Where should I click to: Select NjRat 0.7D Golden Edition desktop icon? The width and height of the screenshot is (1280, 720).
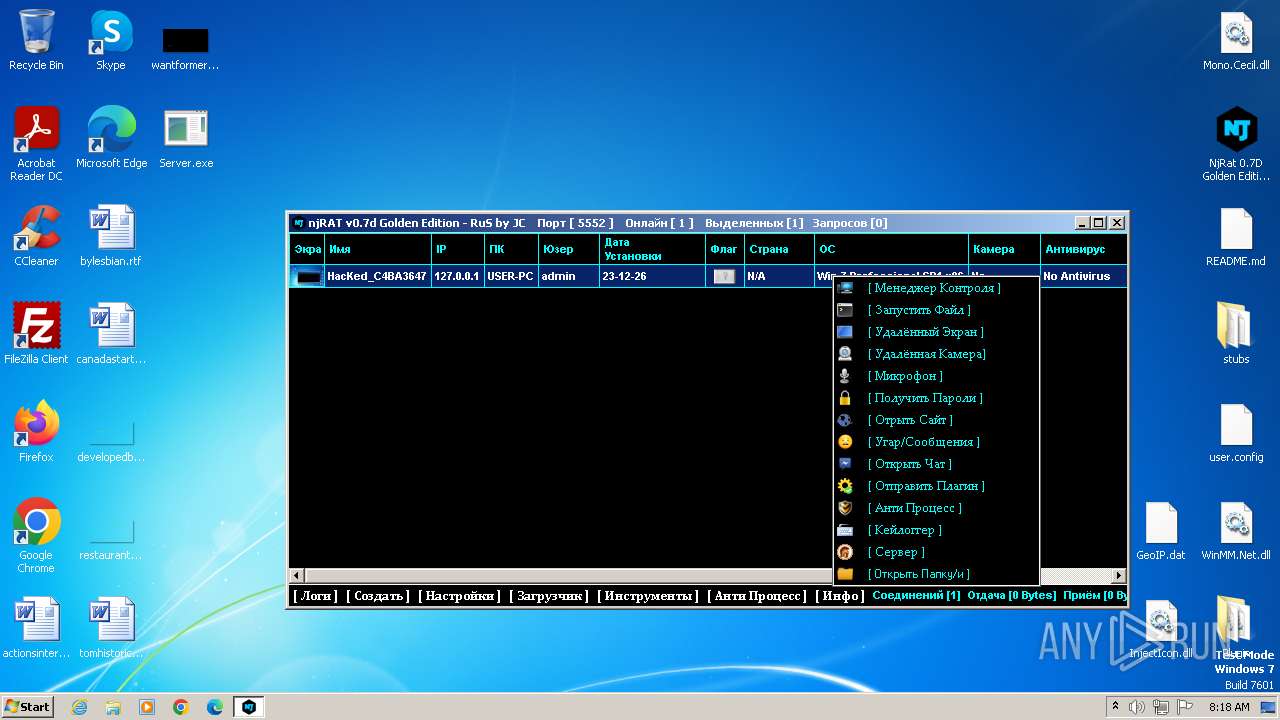[x=1236, y=144]
